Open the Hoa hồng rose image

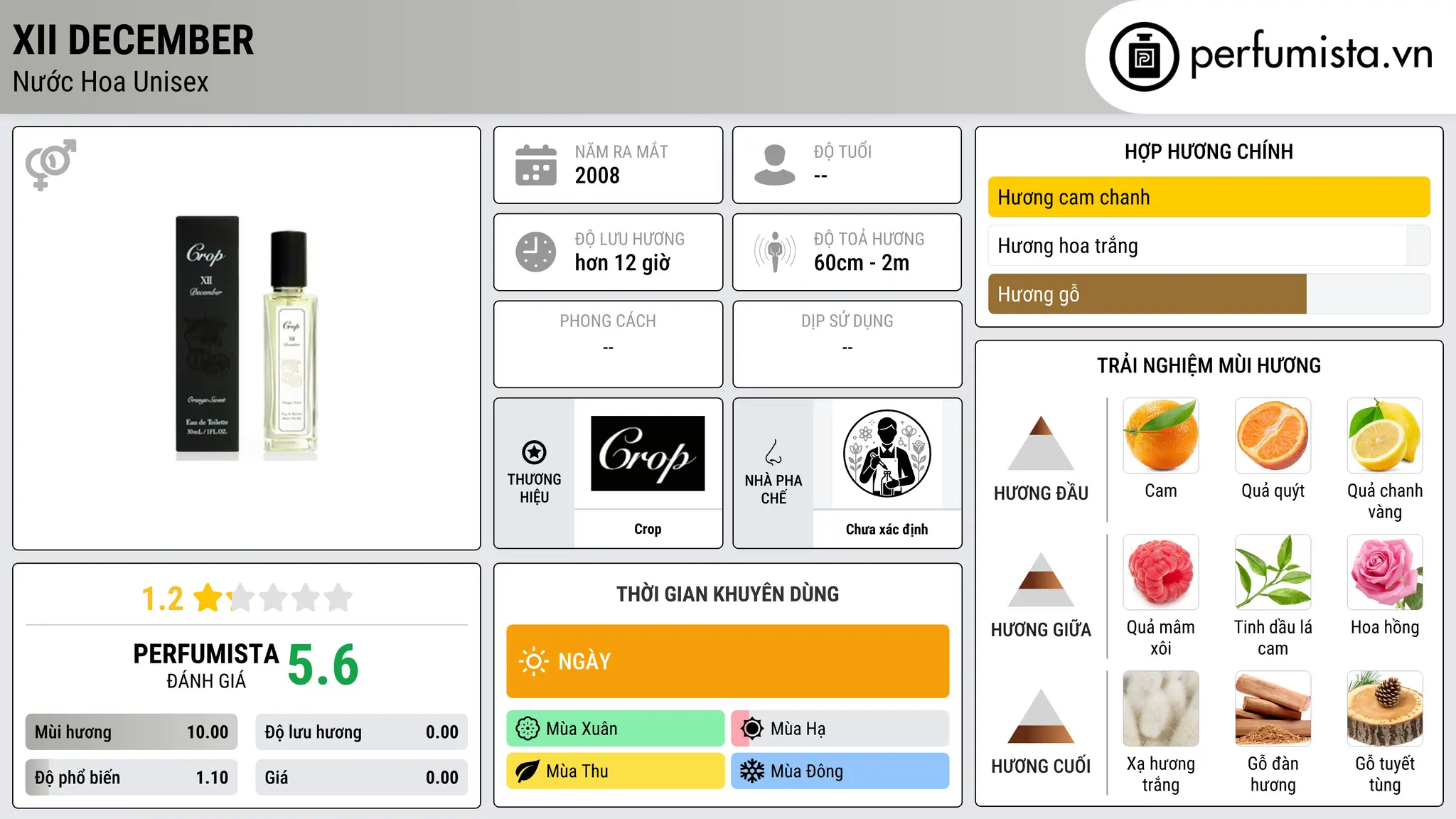1385,572
